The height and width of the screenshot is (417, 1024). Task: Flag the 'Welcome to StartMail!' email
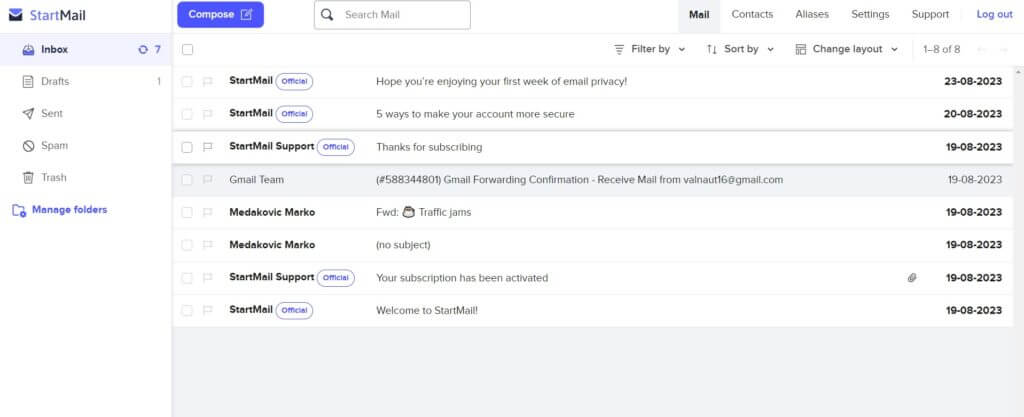pos(208,311)
